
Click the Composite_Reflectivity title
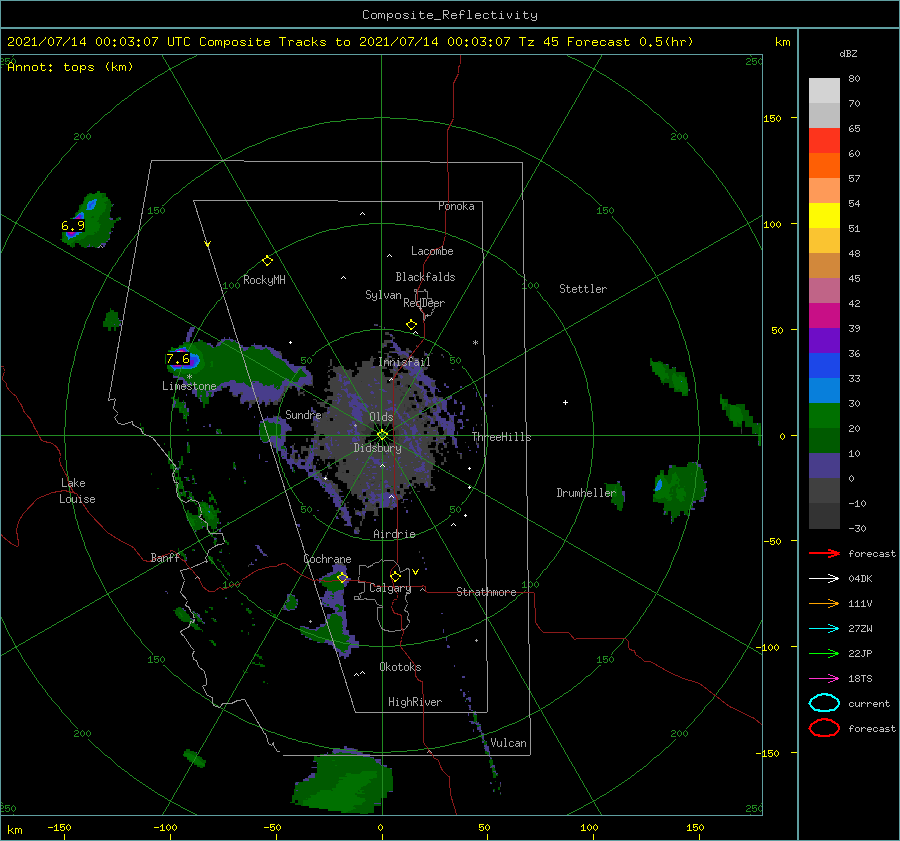(450, 15)
